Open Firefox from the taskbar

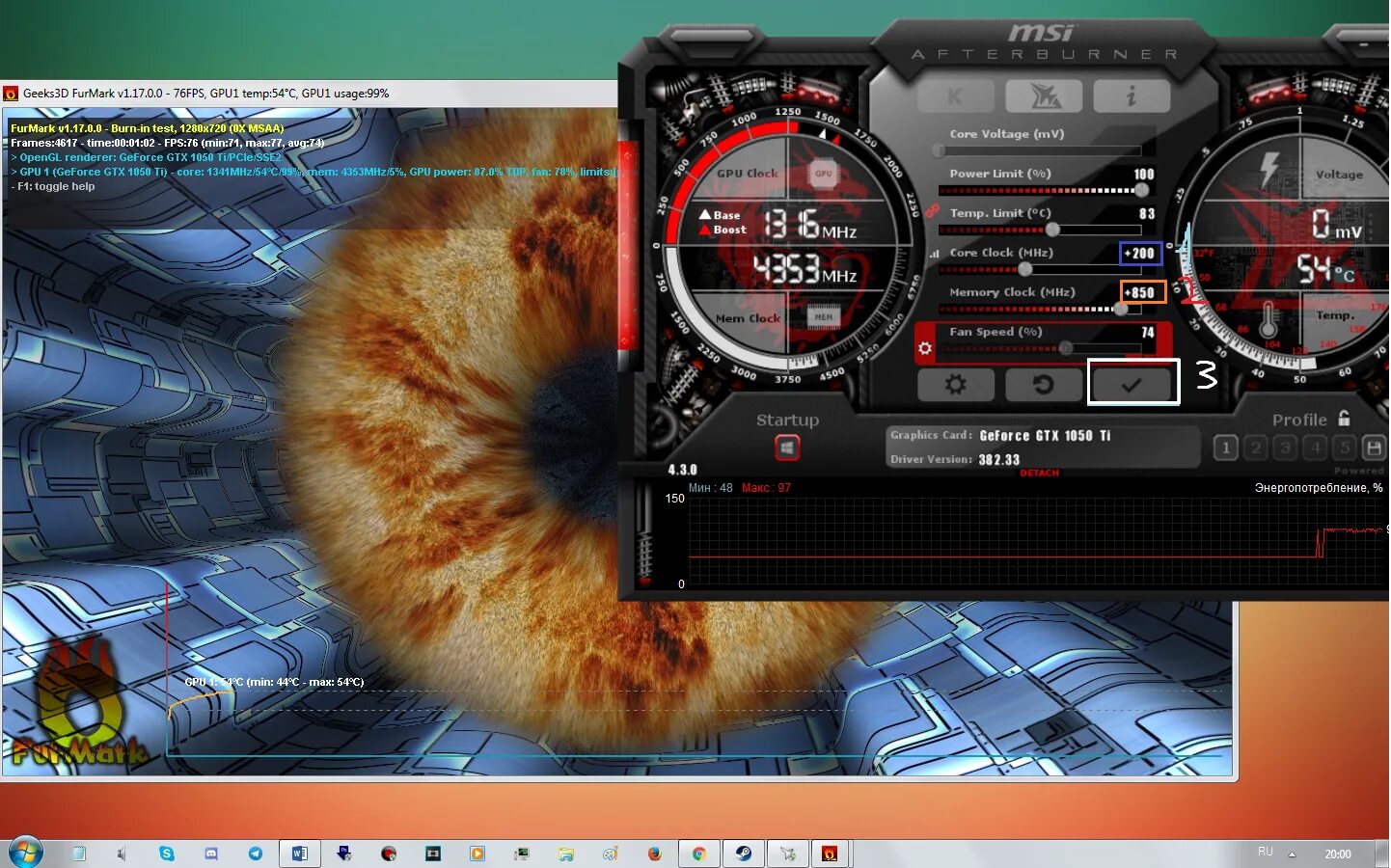point(655,854)
